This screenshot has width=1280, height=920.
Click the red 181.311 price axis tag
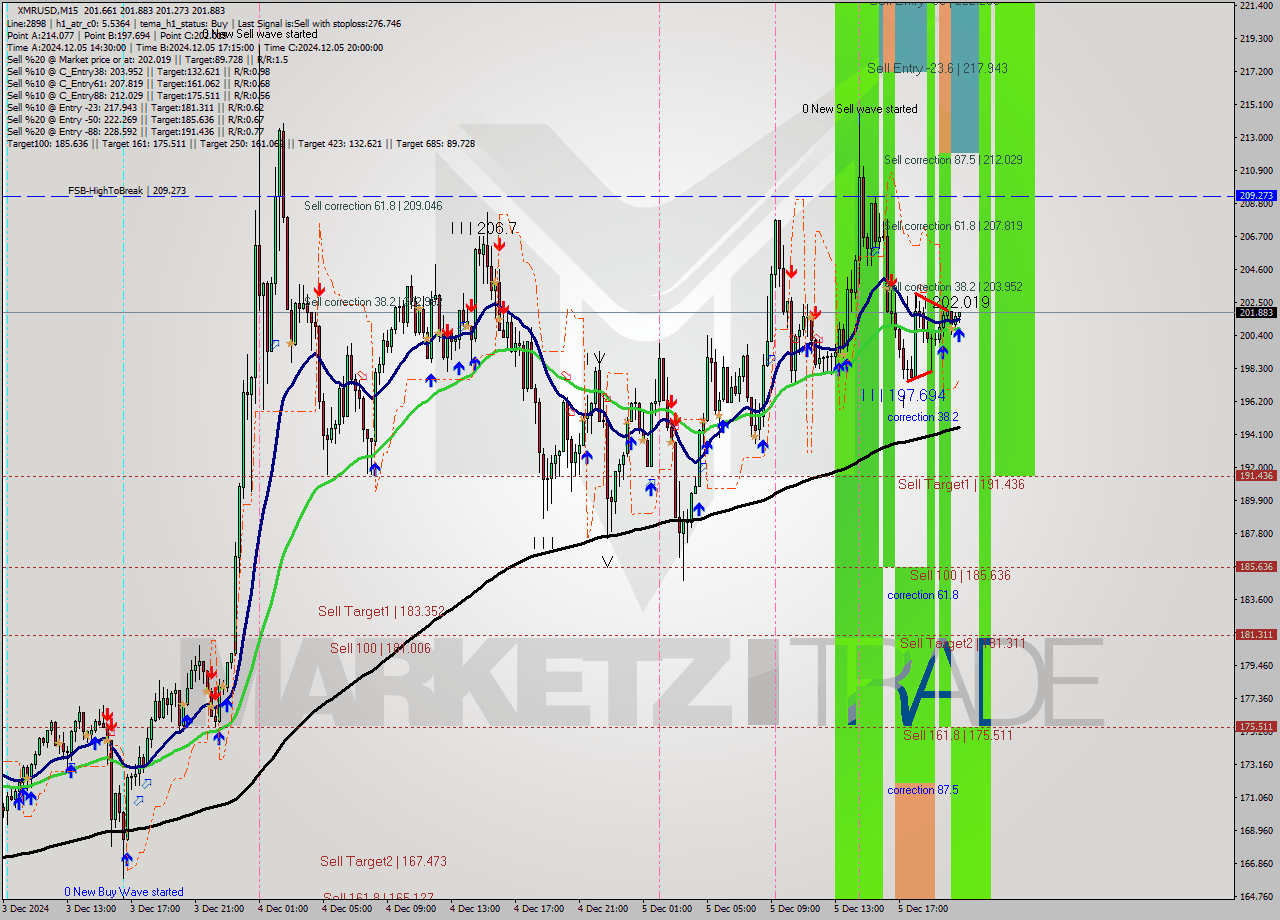click(1256, 634)
